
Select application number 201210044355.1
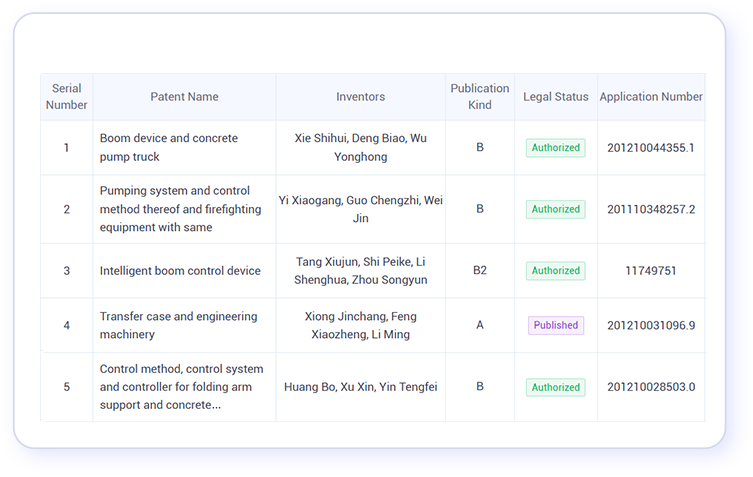click(x=651, y=148)
